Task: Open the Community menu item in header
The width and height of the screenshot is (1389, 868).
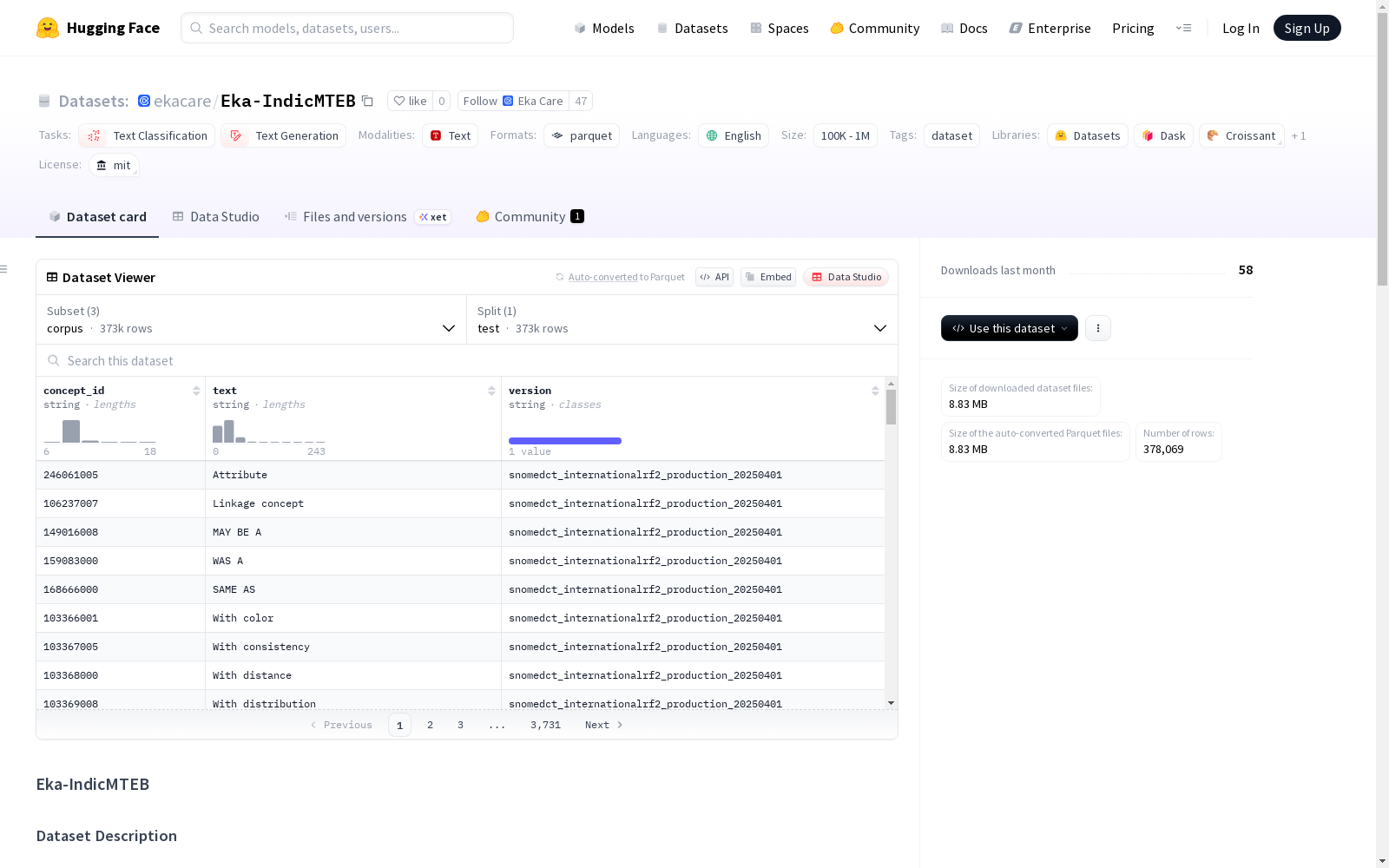Action: (x=875, y=28)
